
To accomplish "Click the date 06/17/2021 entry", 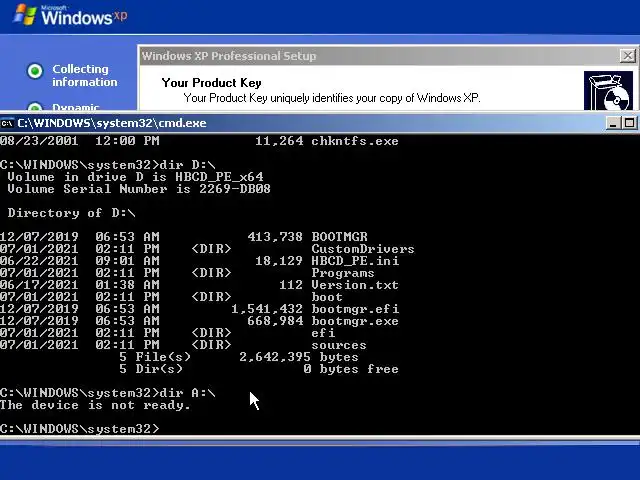I will coord(39,285).
